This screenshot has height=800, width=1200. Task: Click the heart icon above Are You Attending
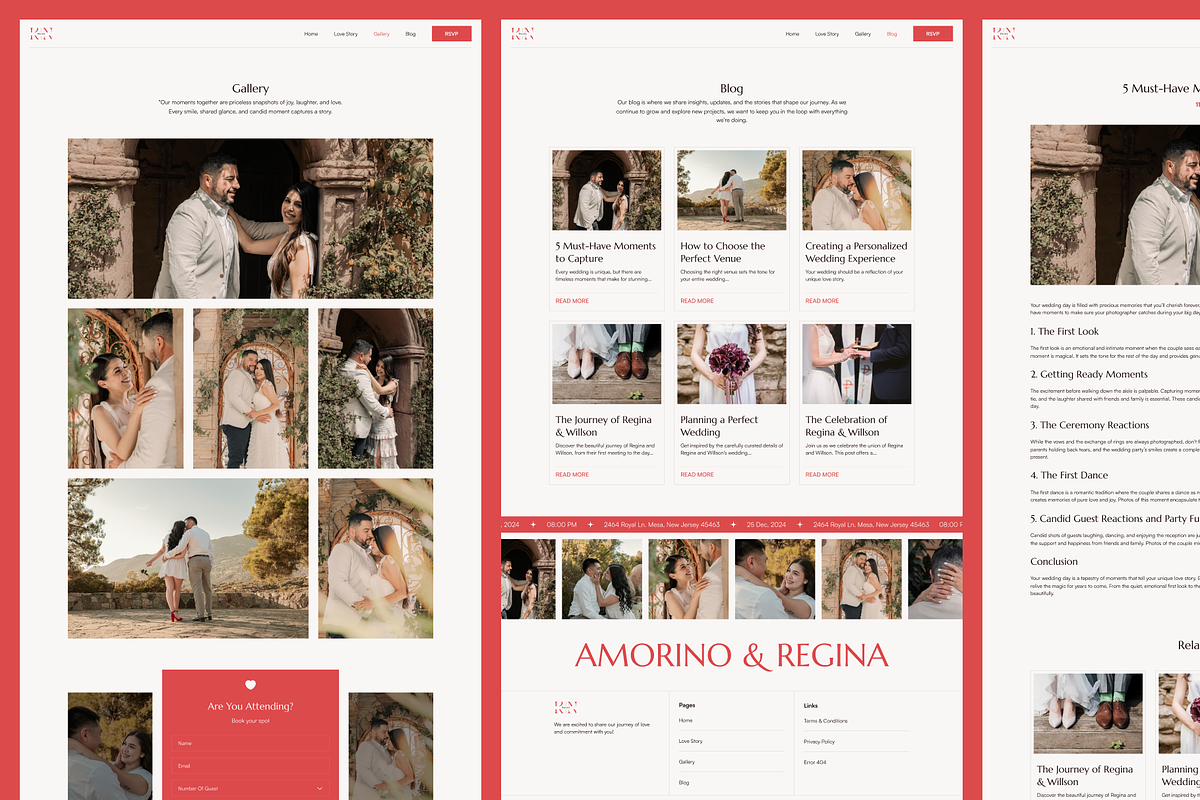pyautogui.click(x=250, y=685)
